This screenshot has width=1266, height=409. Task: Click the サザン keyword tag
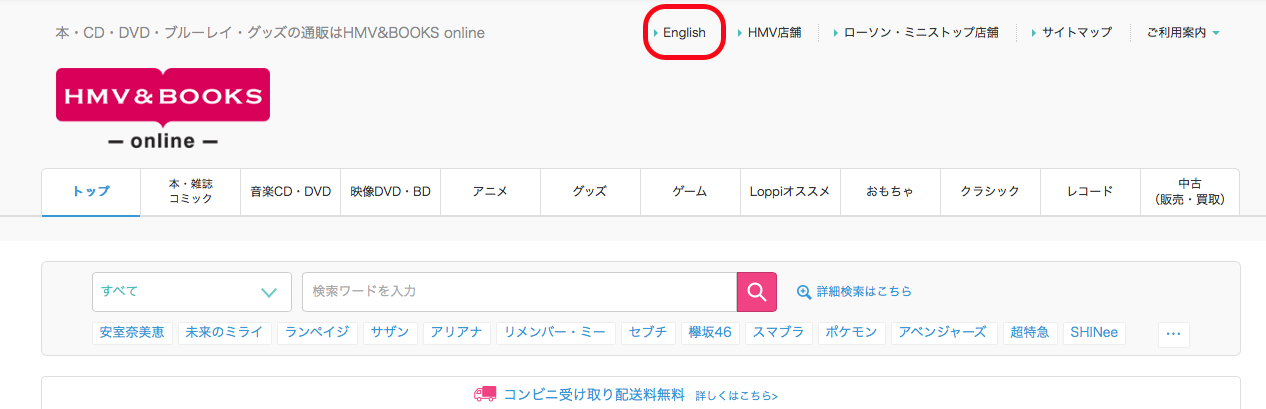click(390, 333)
